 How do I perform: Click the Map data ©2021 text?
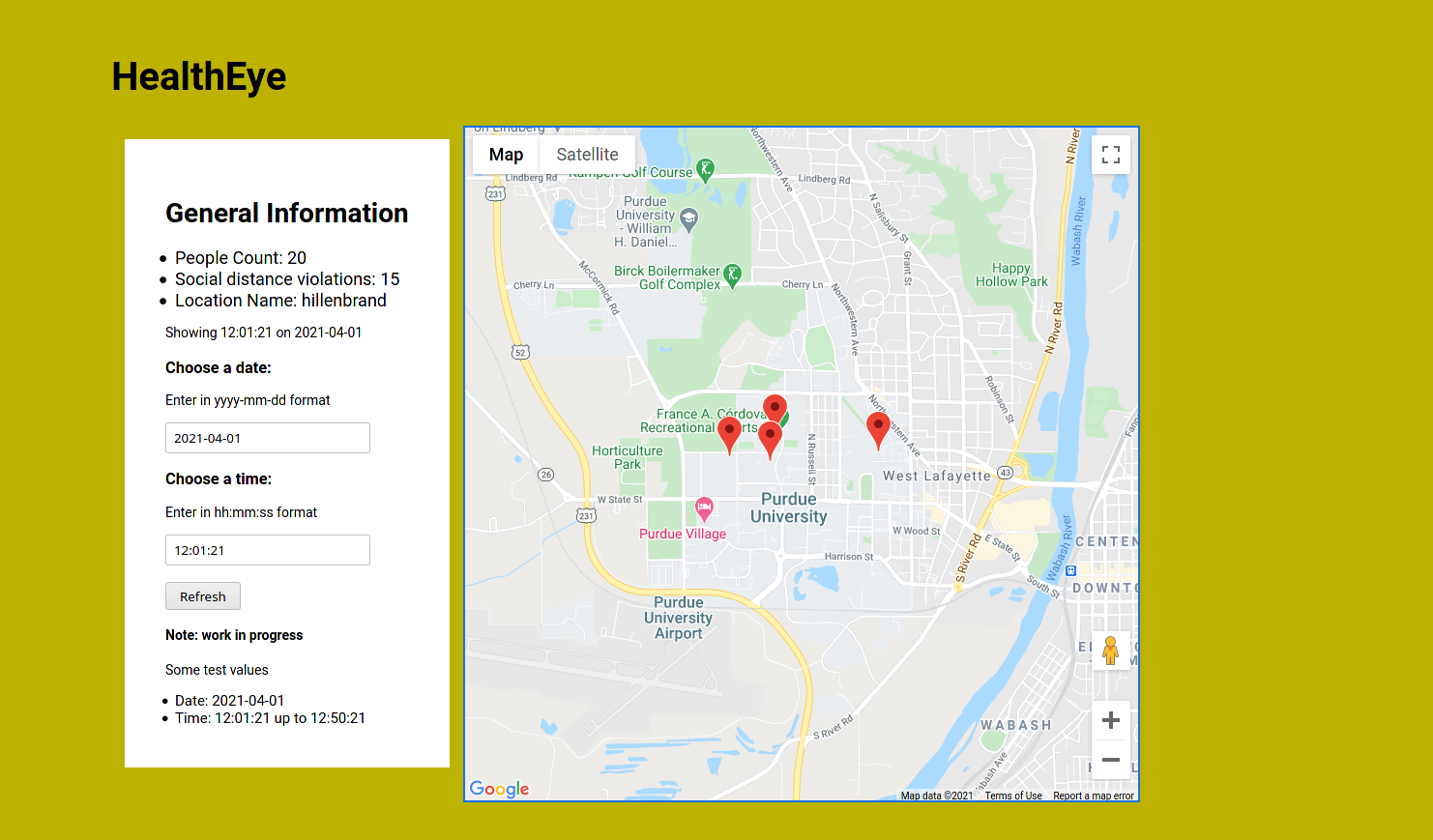(937, 796)
